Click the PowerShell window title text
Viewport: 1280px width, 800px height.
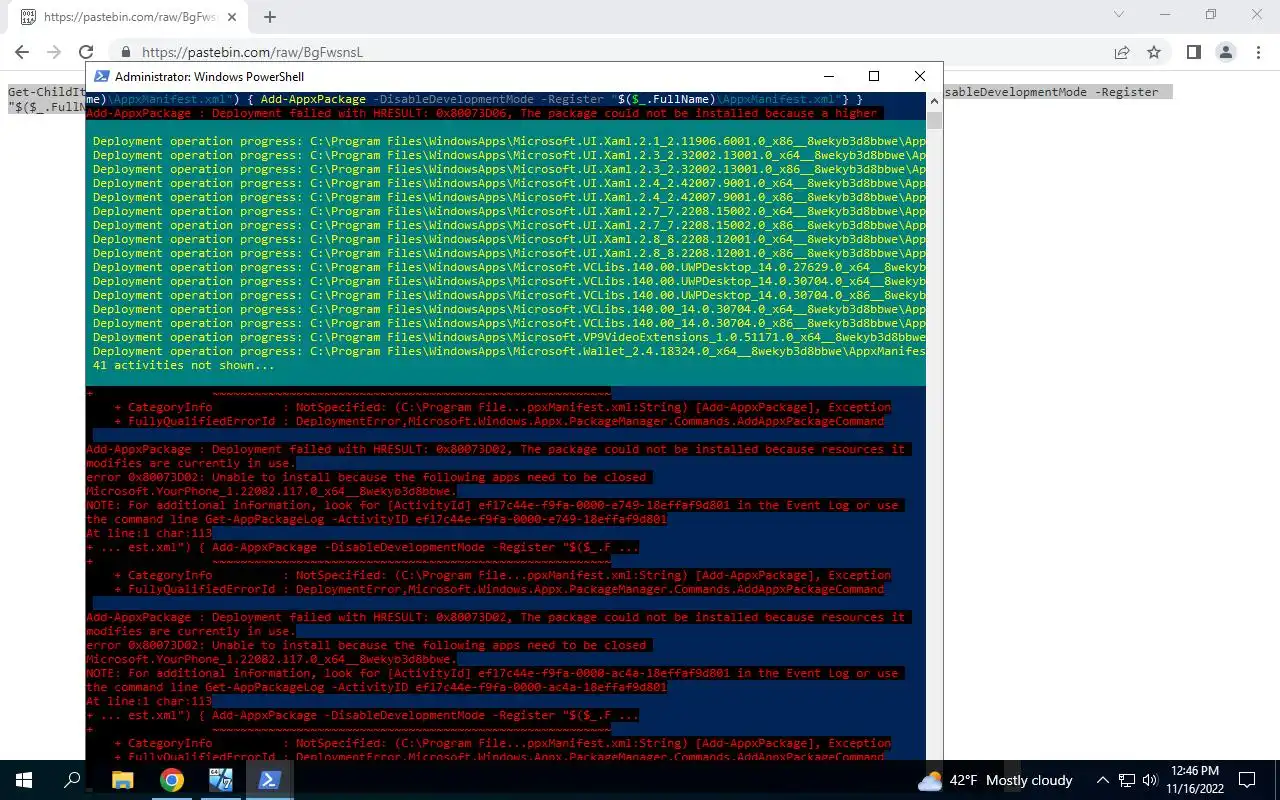coord(209,76)
